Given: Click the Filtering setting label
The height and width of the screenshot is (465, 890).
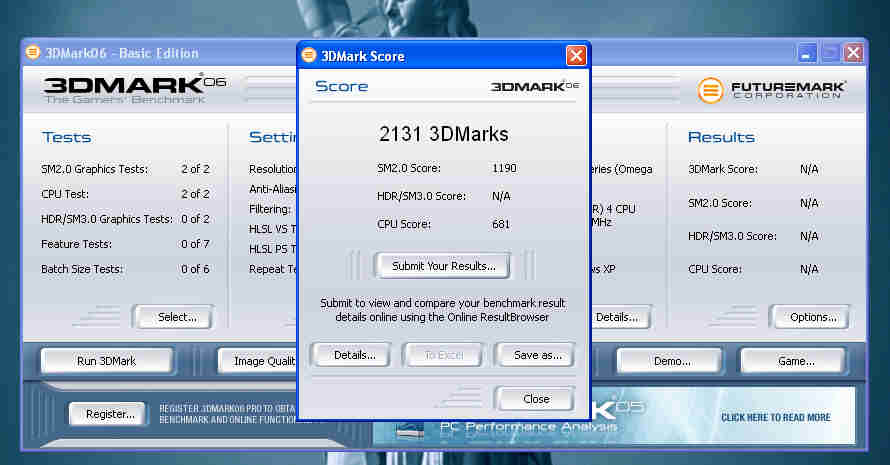Looking at the screenshot, I should pos(270,210).
